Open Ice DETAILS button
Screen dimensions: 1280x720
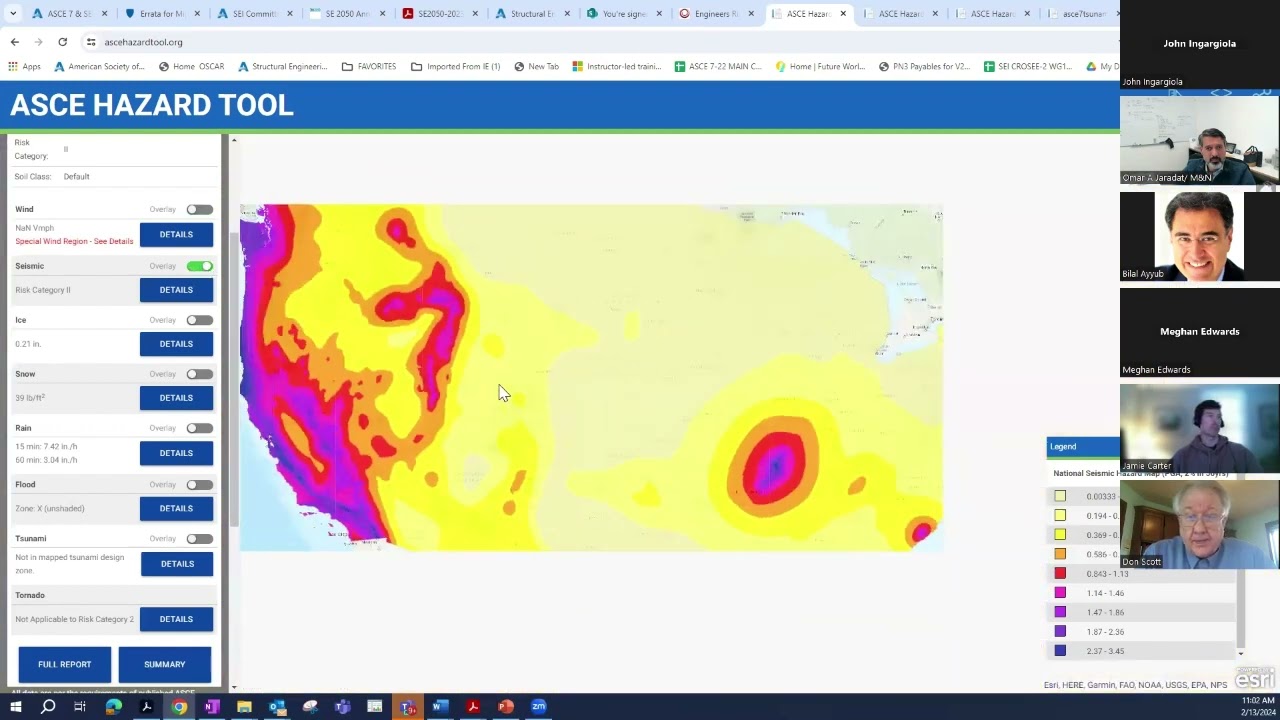click(176, 344)
